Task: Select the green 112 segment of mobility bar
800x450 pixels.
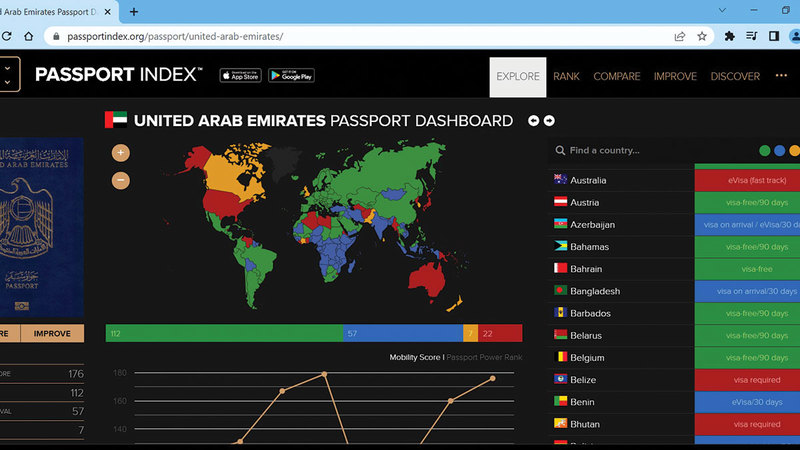Action: 223,333
